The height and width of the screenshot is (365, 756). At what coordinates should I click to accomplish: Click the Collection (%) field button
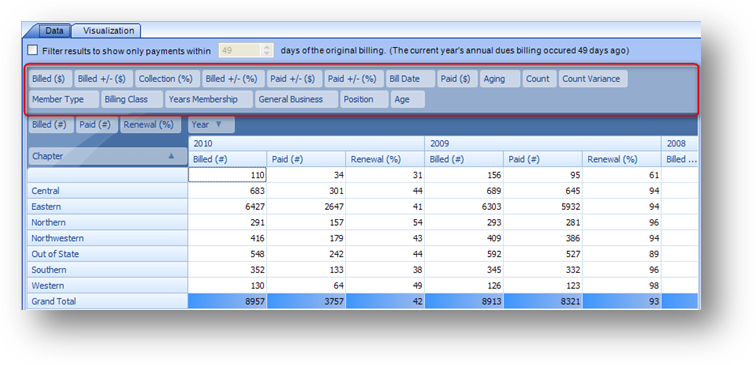point(167,79)
